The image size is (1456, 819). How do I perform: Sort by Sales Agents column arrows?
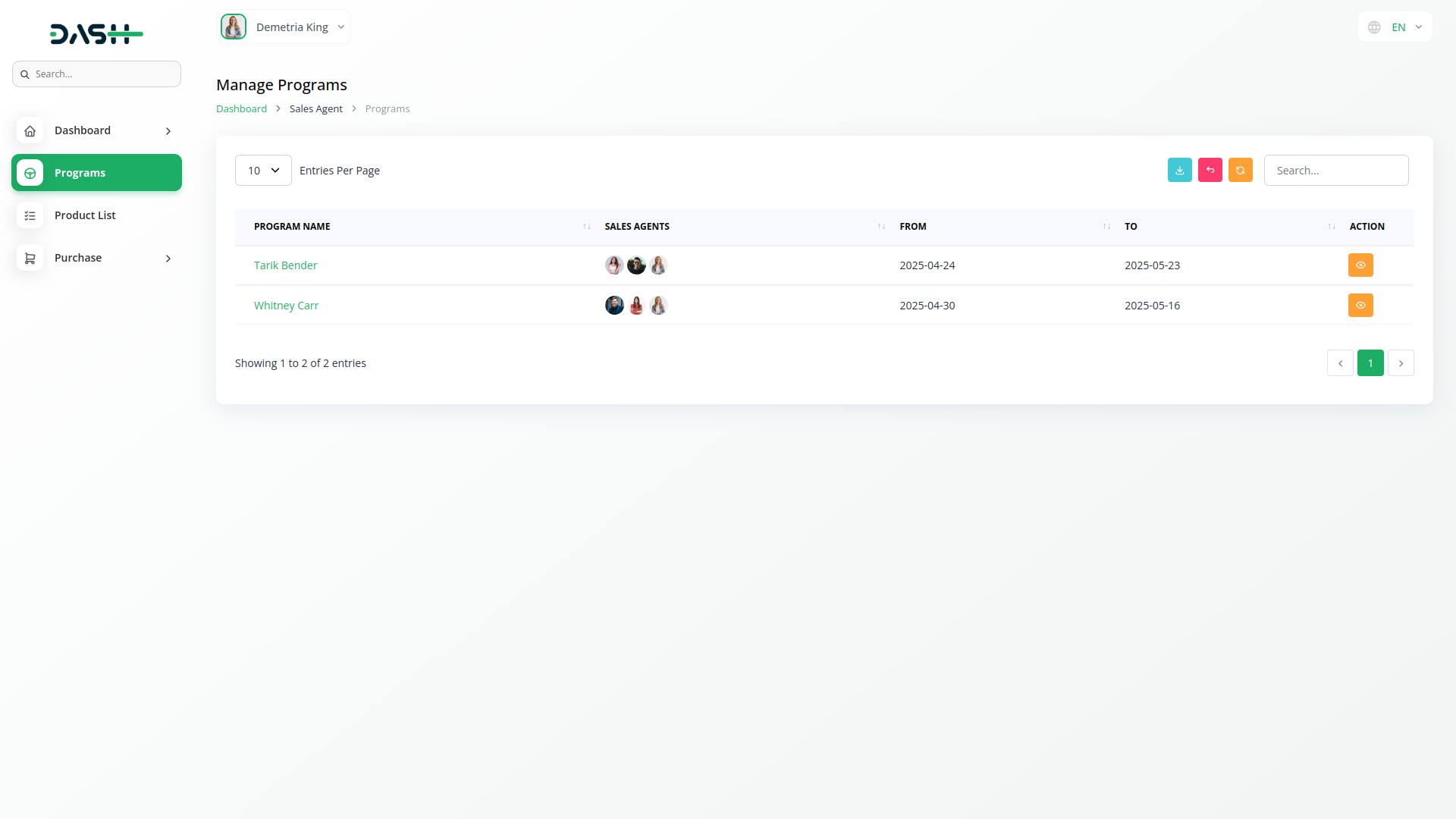click(881, 227)
